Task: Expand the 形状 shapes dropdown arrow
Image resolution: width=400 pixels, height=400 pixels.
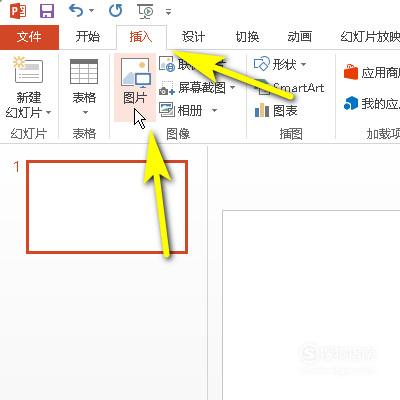Action: [x=303, y=64]
